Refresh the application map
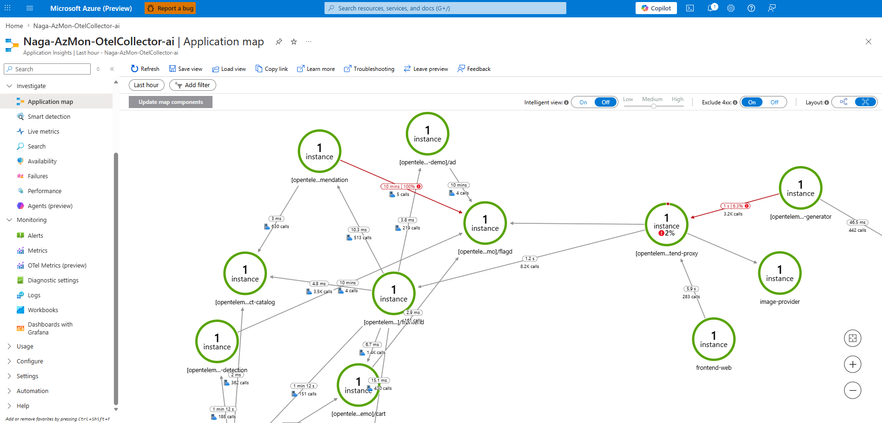This screenshot has height=423, width=882. [145, 69]
